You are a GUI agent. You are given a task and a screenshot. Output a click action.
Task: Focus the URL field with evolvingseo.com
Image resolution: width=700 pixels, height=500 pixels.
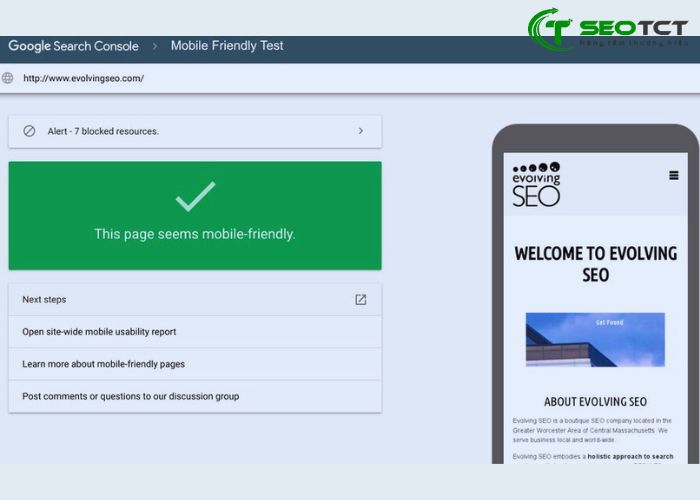click(x=350, y=78)
